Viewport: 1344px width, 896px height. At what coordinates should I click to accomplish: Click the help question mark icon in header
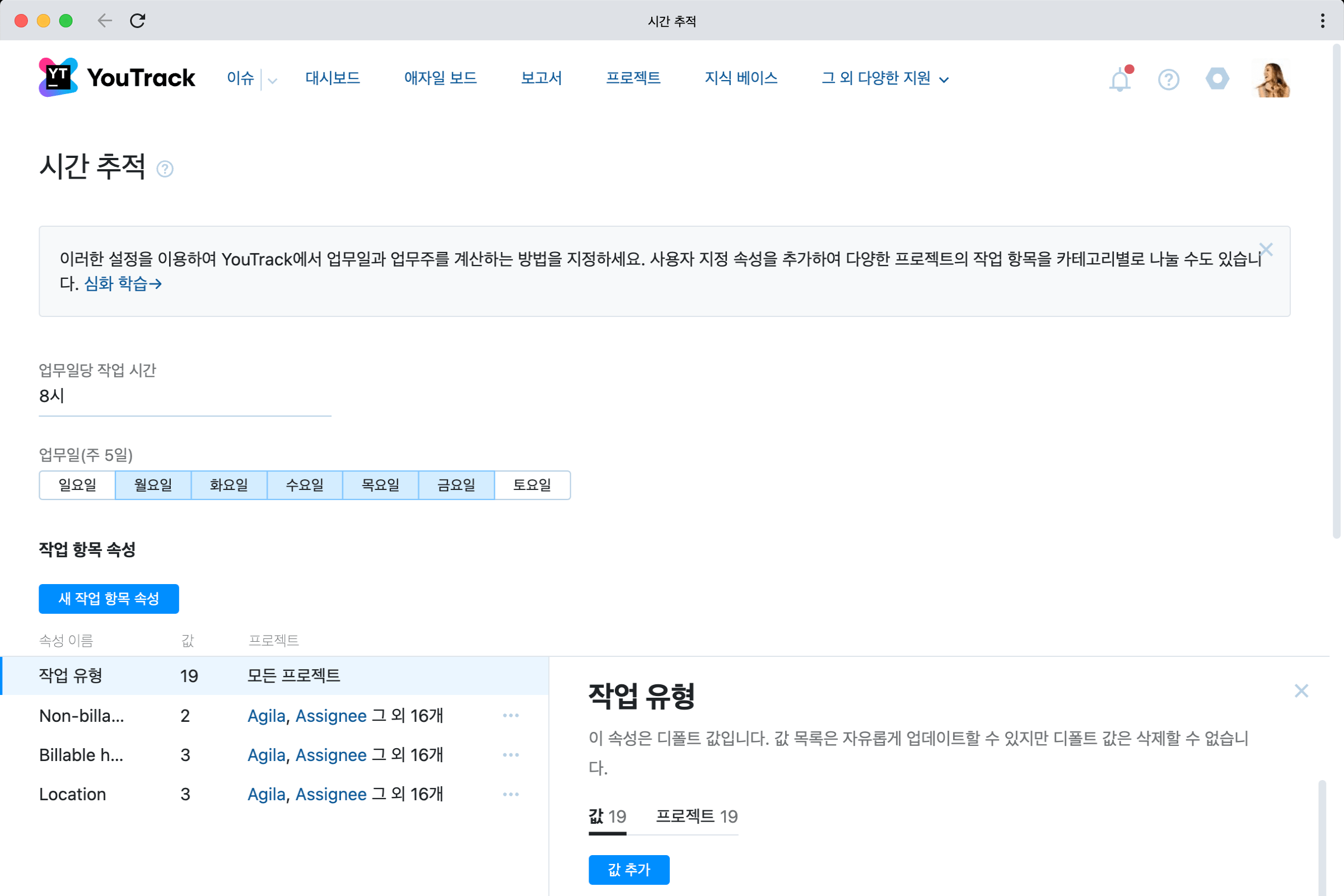tap(1169, 80)
